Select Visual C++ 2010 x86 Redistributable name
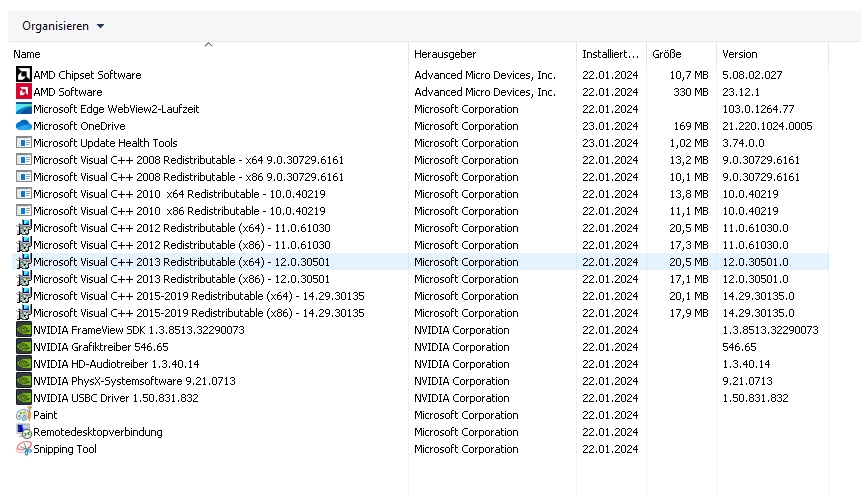Viewport: 861px width, 496px height. click(x=180, y=211)
